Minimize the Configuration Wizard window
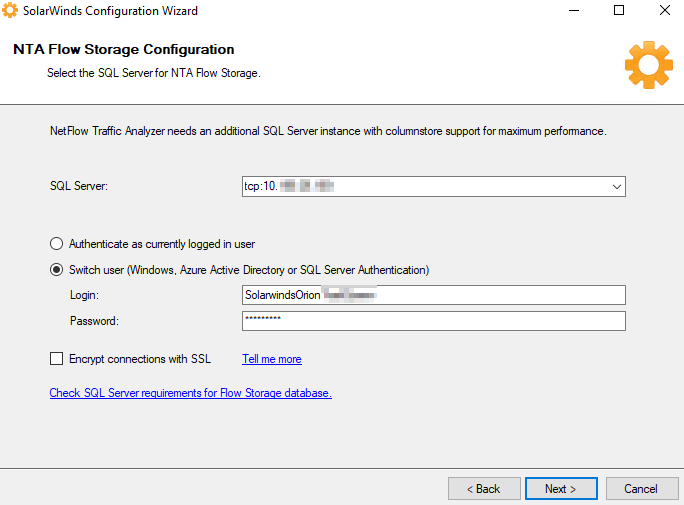 click(573, 11)
